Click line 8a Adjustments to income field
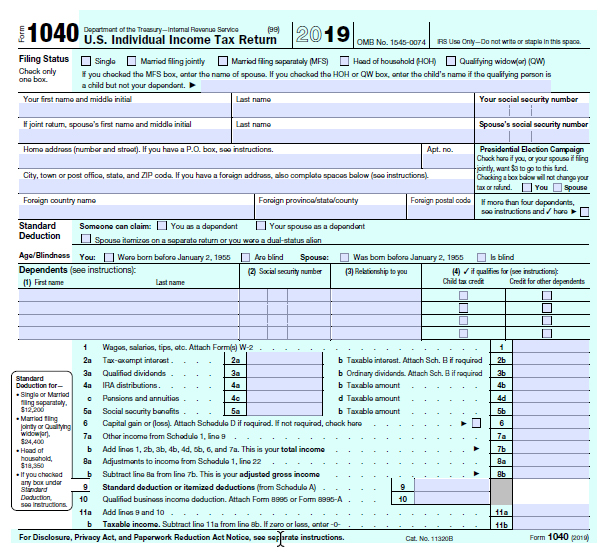604x559 pixels. tap(551, 462)
